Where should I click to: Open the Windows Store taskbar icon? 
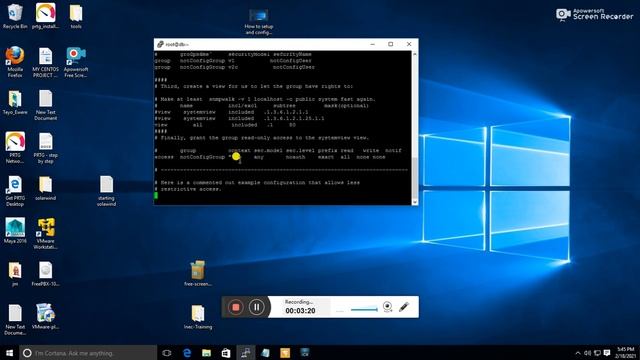(226, 353)
